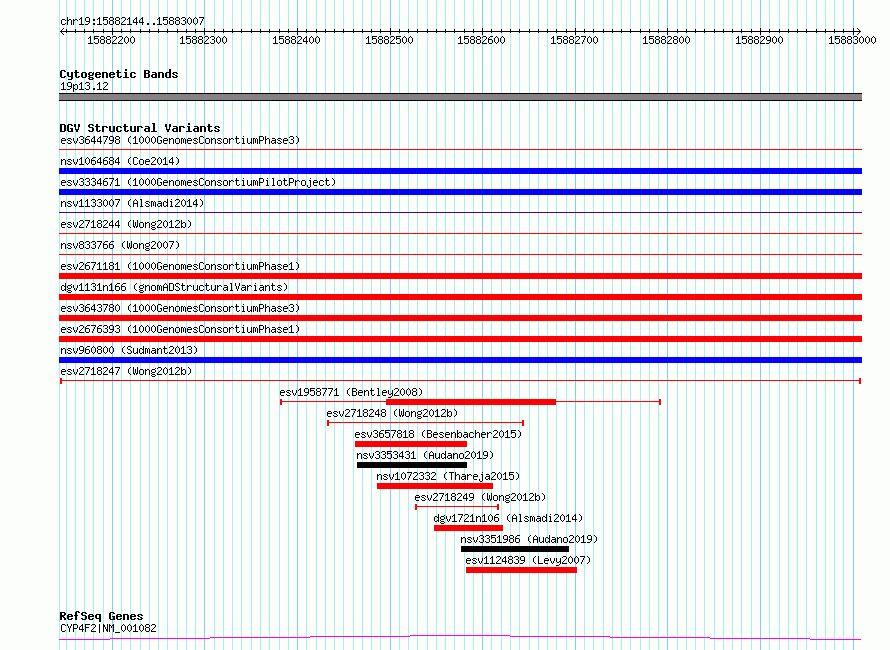Select the nsv1072332 red feature bar
This screenshot has width=890, height=650.
[435, 486]
